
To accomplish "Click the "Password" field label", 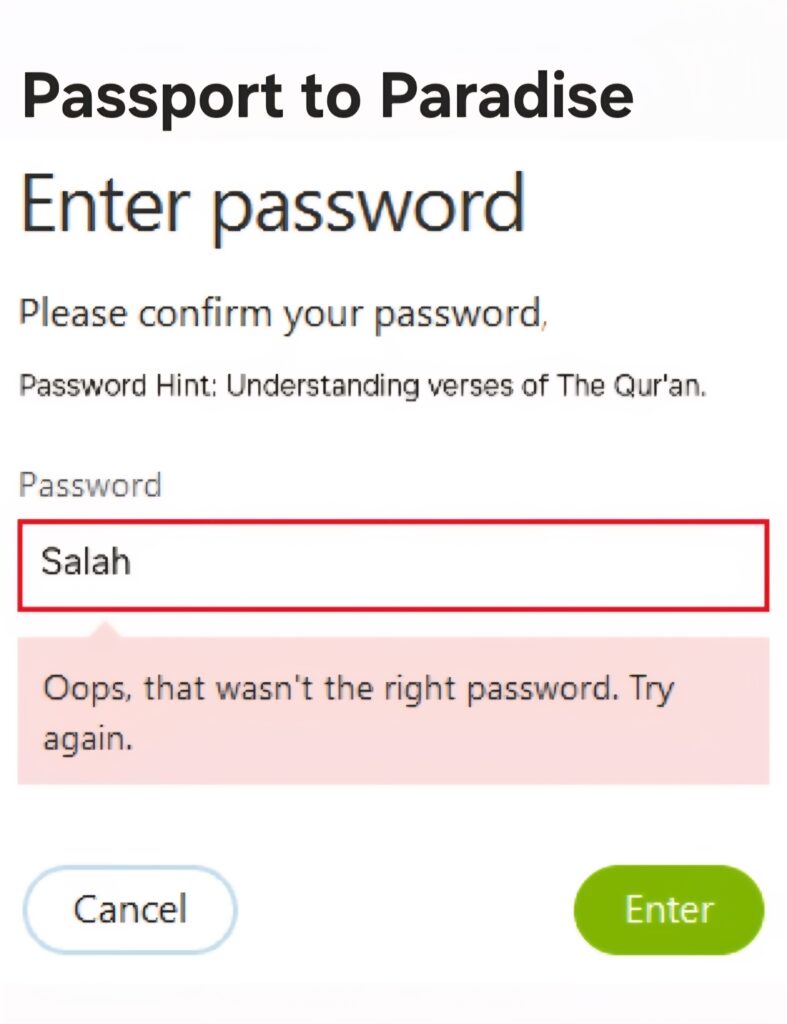I will pos(90,485).
